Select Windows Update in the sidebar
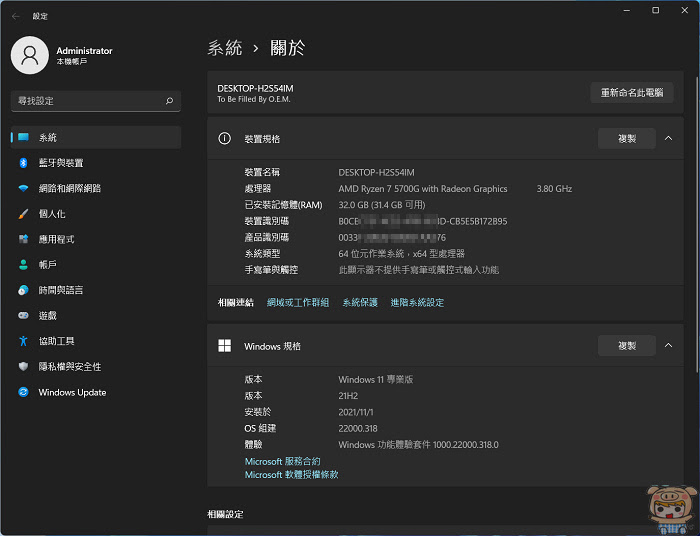 [96, 392]
